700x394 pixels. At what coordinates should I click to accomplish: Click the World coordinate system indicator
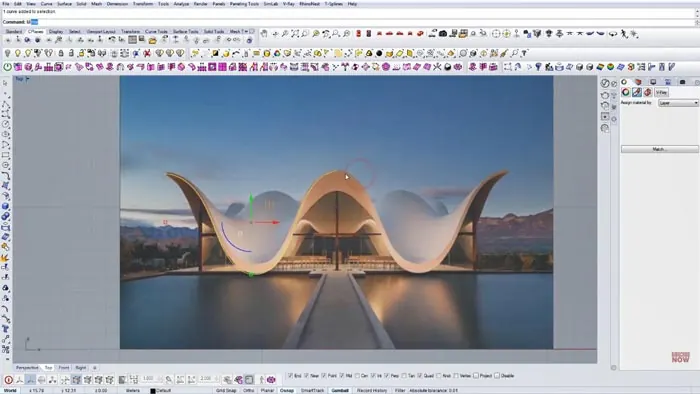[x=10, y=390]
